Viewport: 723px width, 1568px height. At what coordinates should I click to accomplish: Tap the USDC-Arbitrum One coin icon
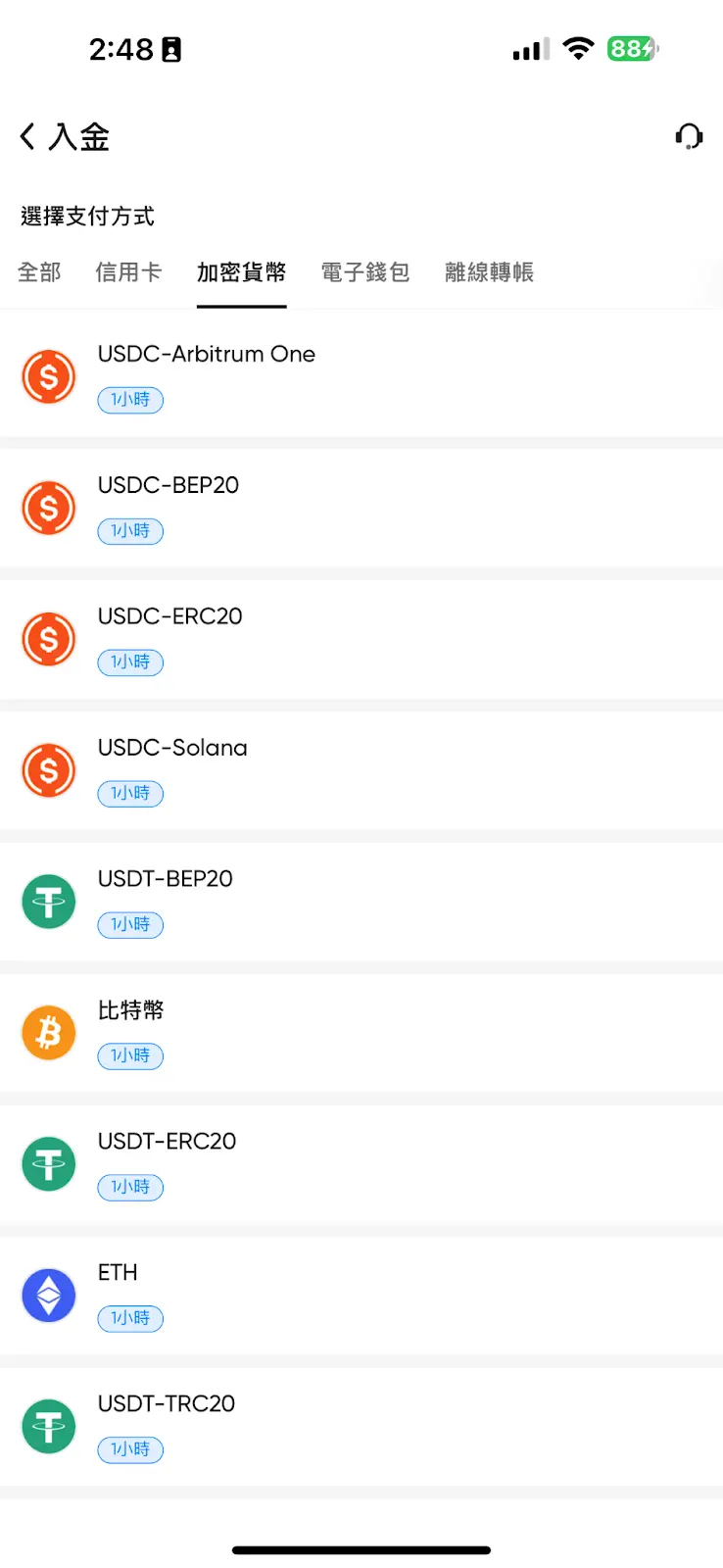(49, 376)
